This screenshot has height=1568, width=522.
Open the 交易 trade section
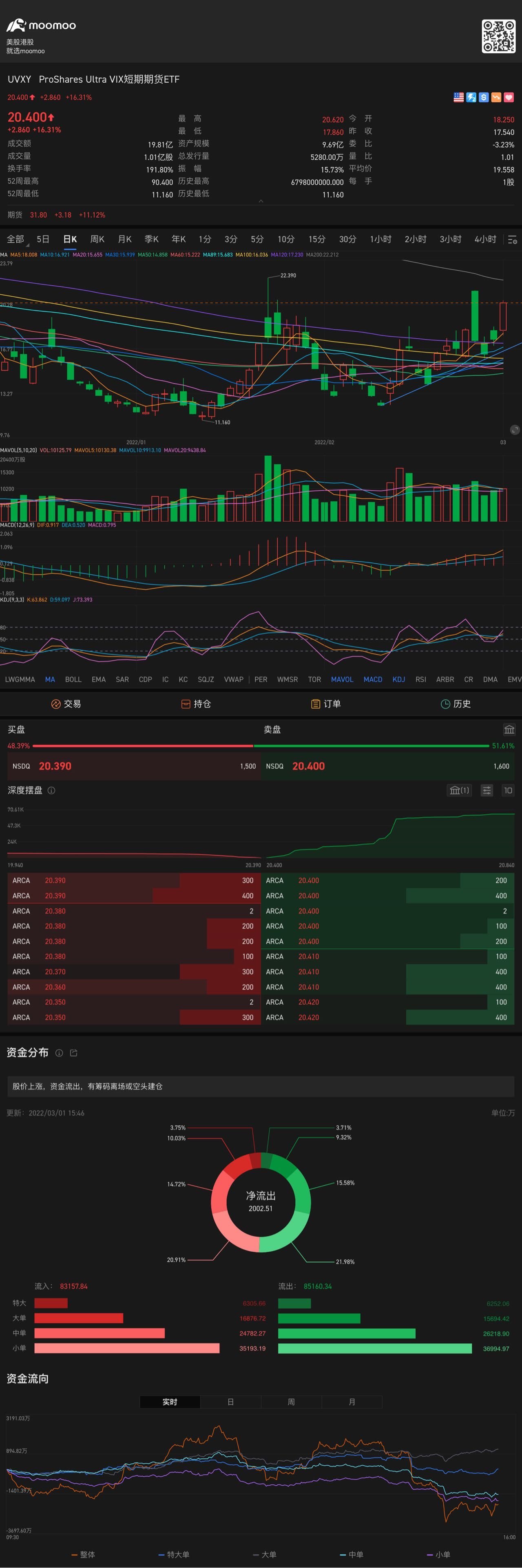coord(66,704)
